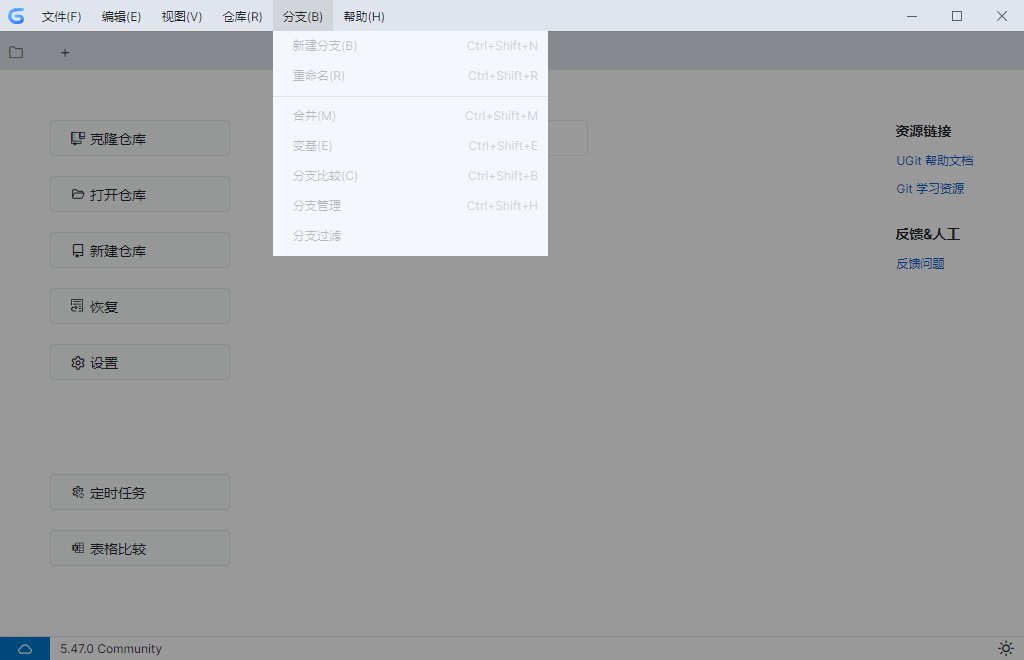Select 分支过滤 menu entry

[410, 236]
